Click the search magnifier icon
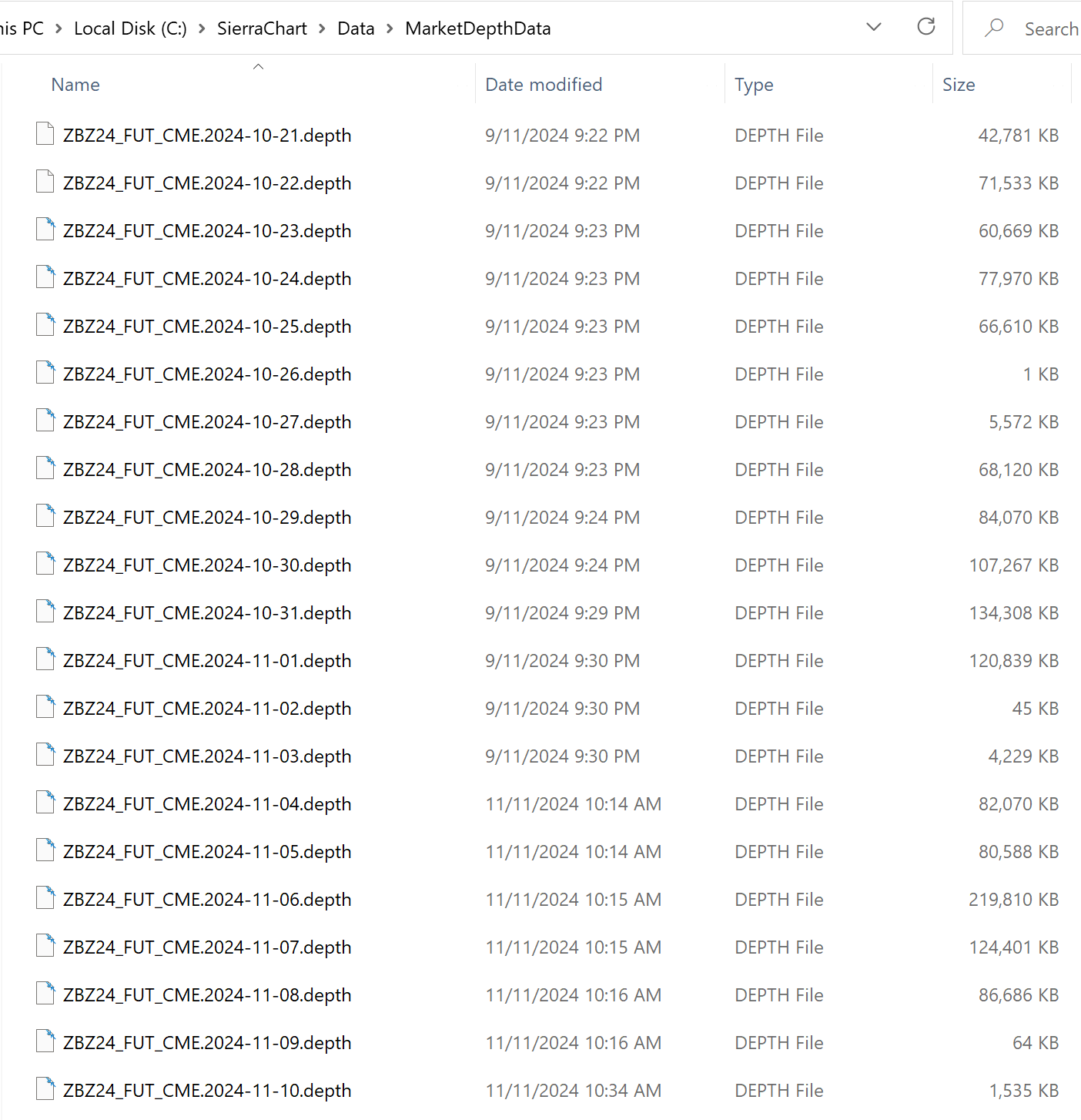Screen dimensions: 1081x1120 [x=994, y=29]
